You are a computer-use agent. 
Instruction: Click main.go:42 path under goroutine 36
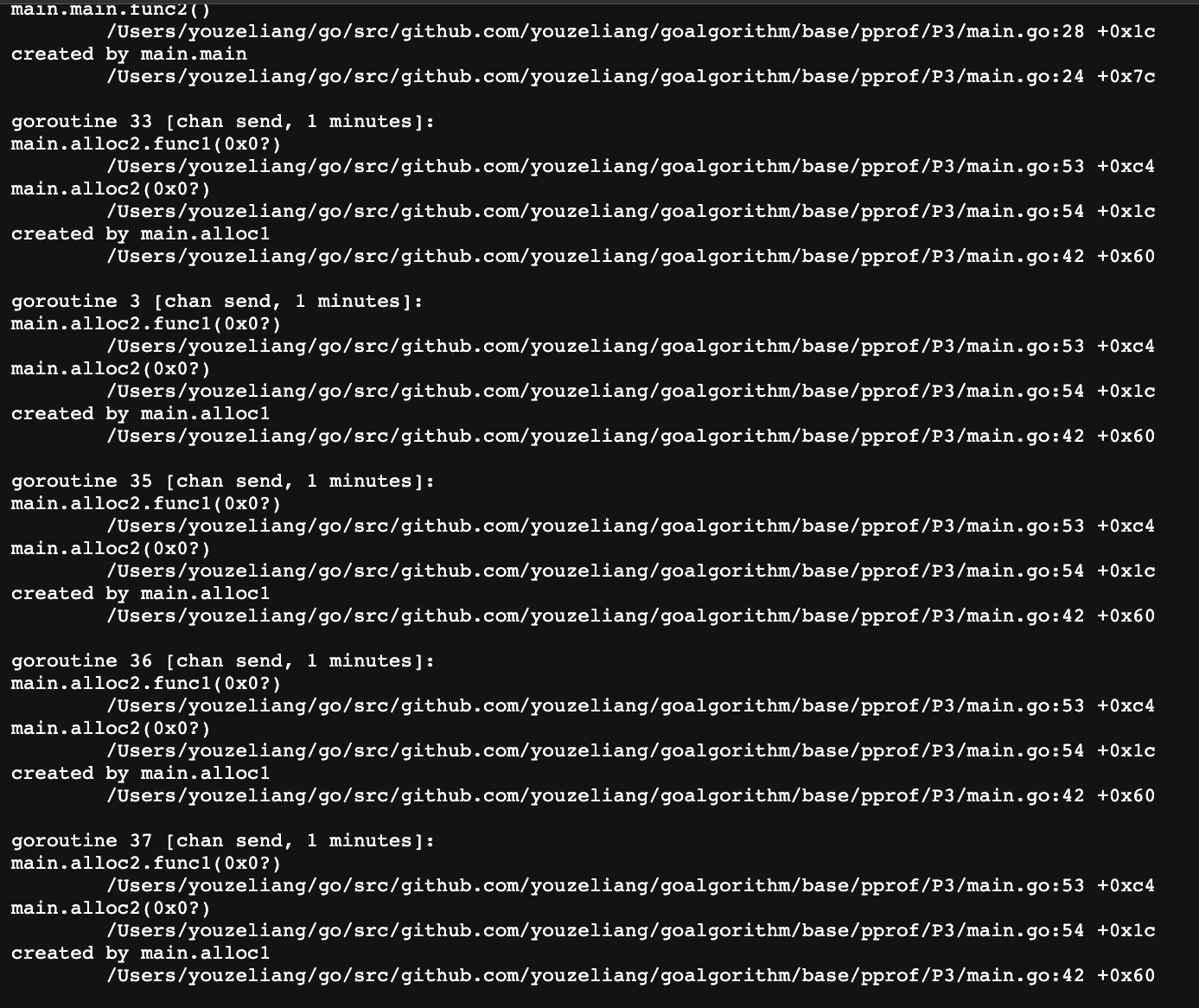[x=631, y=796]
